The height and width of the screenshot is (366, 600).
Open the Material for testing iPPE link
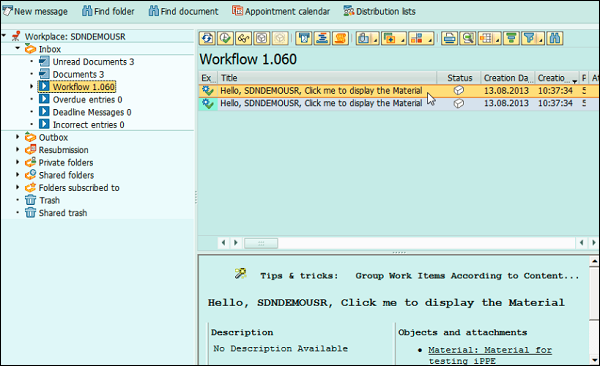tap(490, 355)
